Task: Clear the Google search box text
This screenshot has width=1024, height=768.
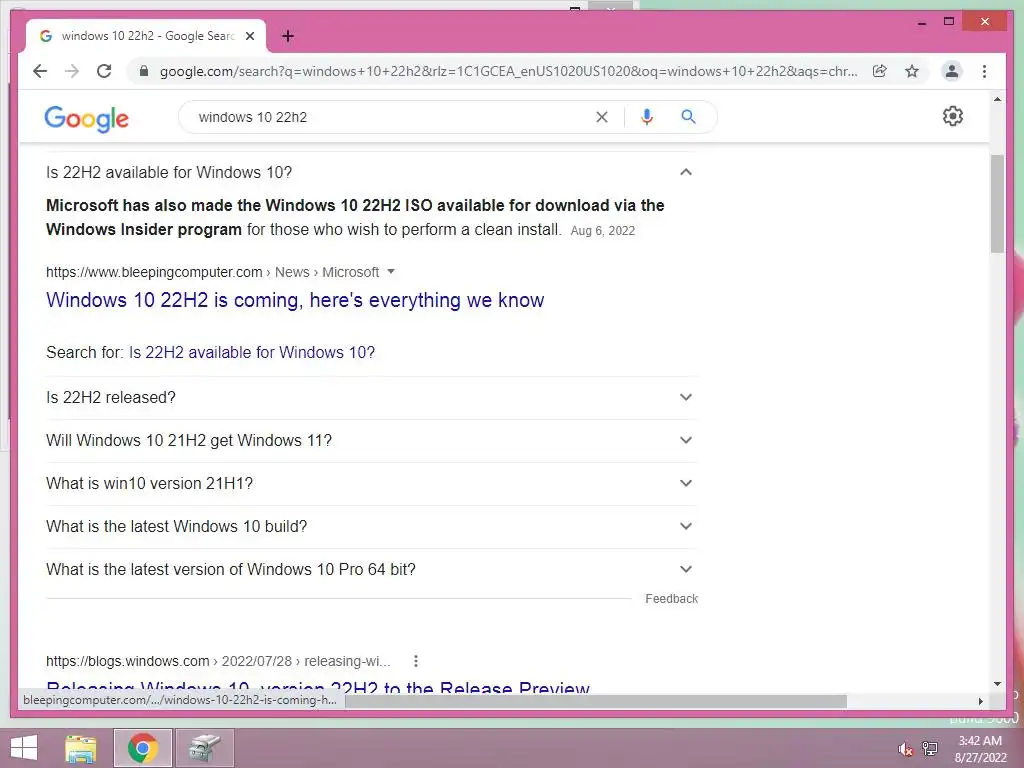Action: (601, 117)
